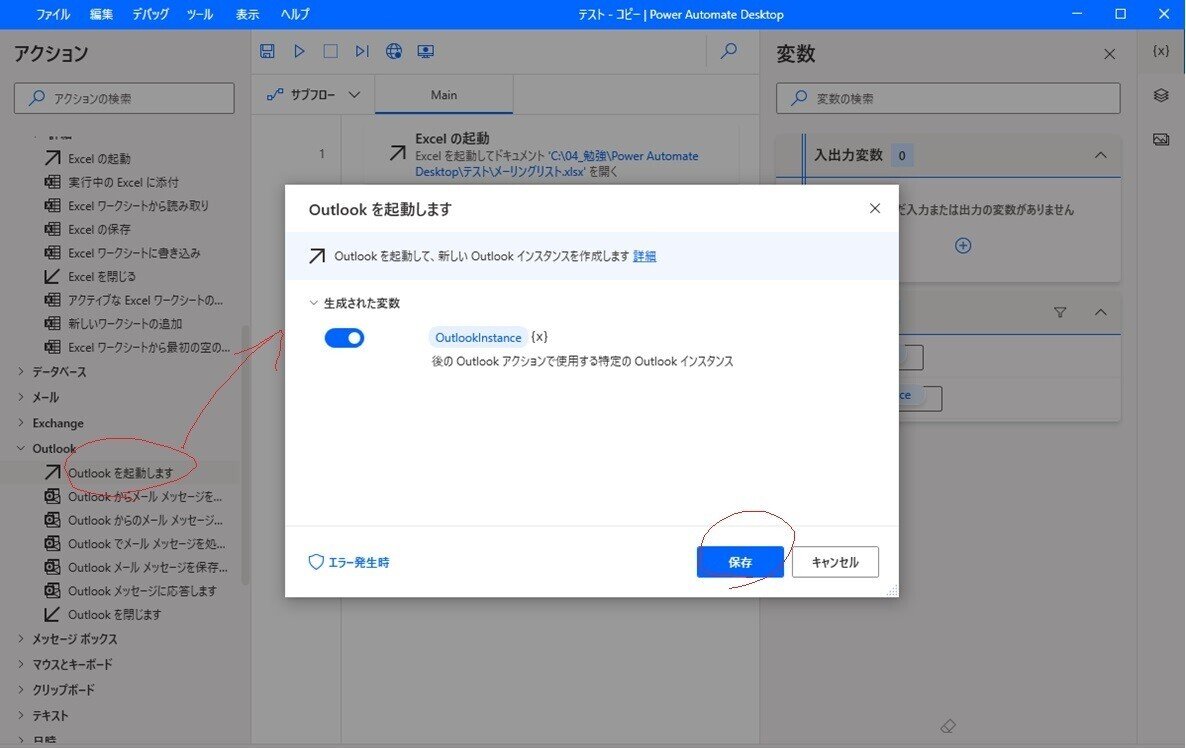
Task: Collapse the Outlook actions group
Action: tap(19, 448)
